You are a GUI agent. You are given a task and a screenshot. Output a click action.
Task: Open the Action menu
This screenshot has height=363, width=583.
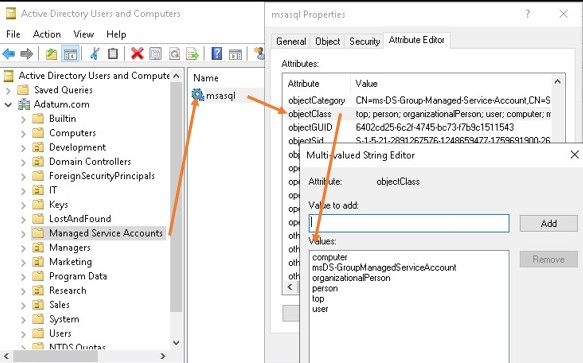(47, 34)
